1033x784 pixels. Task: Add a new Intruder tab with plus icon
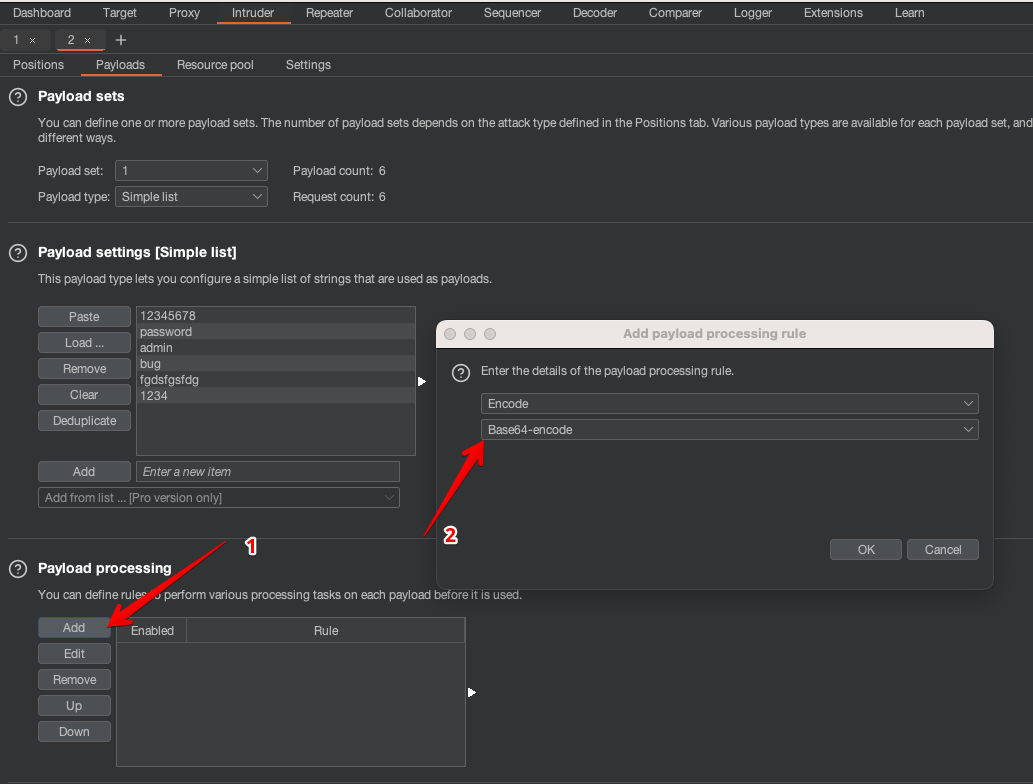(121, 40)
